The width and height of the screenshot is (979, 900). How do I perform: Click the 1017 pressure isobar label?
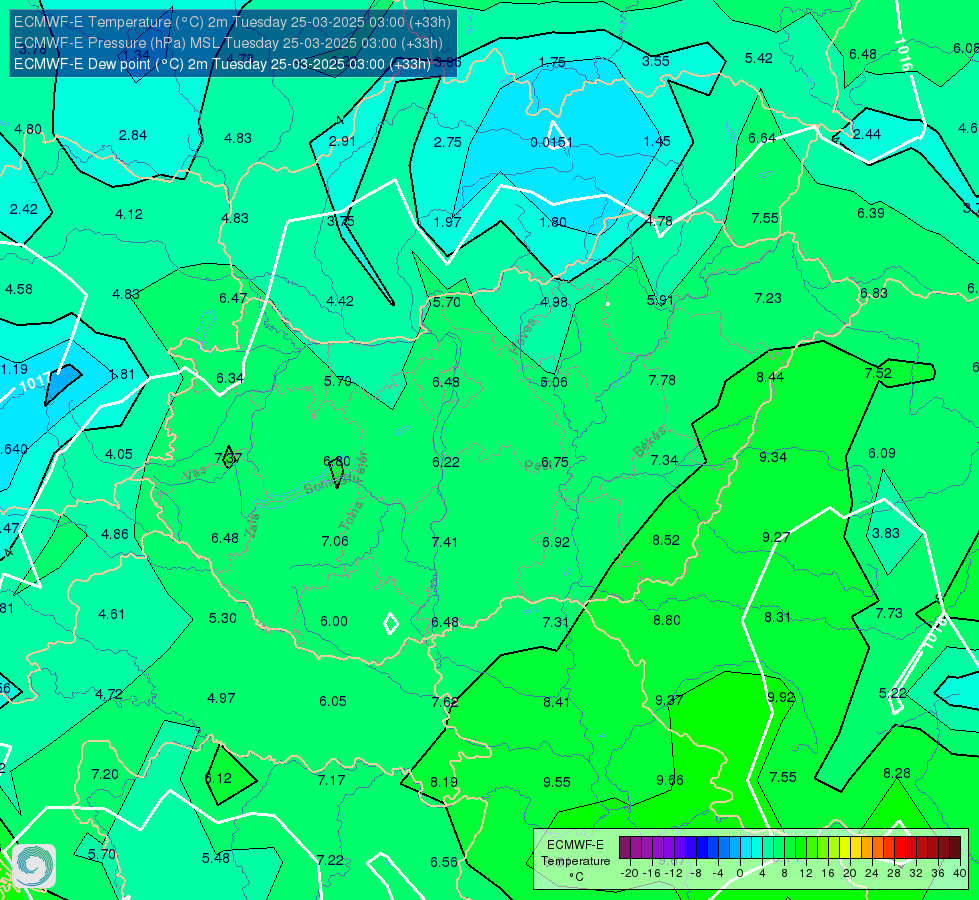click(36, 382)
